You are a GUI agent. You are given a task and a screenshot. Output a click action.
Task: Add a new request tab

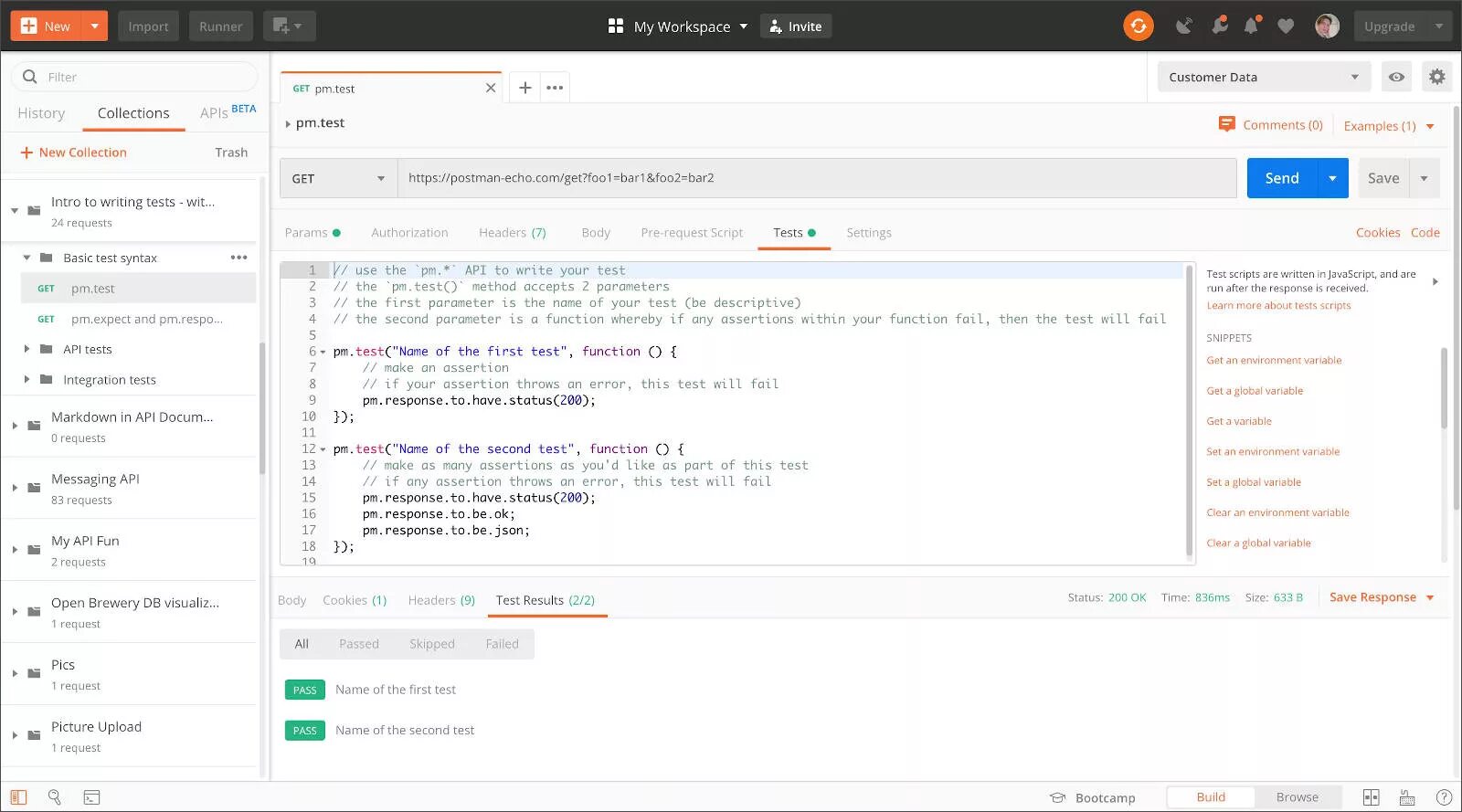point(524,88)
